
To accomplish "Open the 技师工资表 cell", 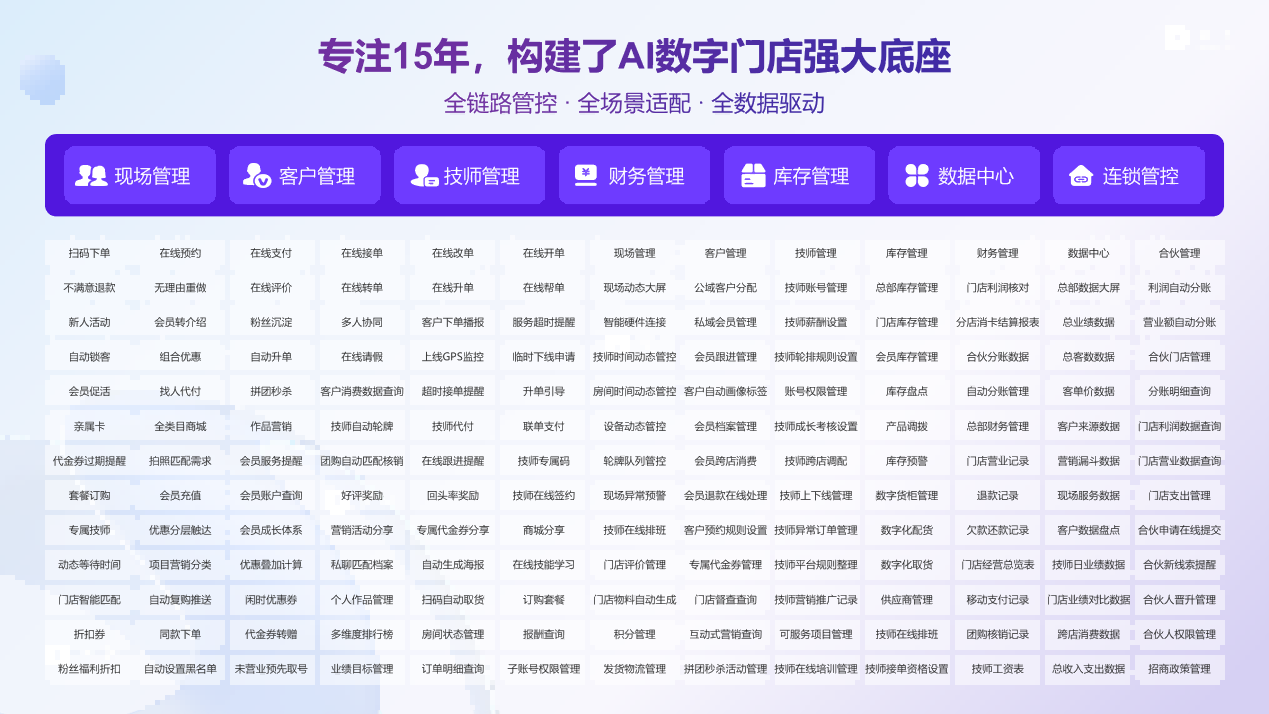I will tap(997, 669).
